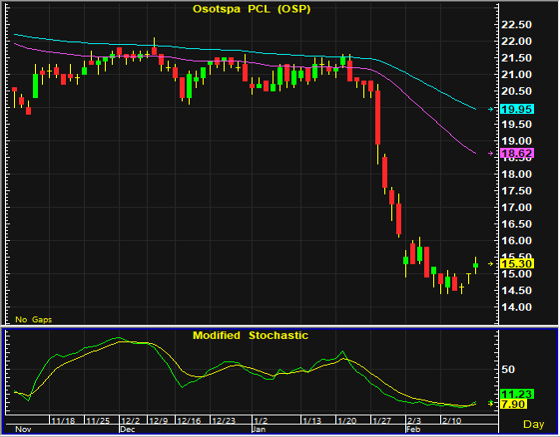Select the Dec month label on time axis

[128, 429]
